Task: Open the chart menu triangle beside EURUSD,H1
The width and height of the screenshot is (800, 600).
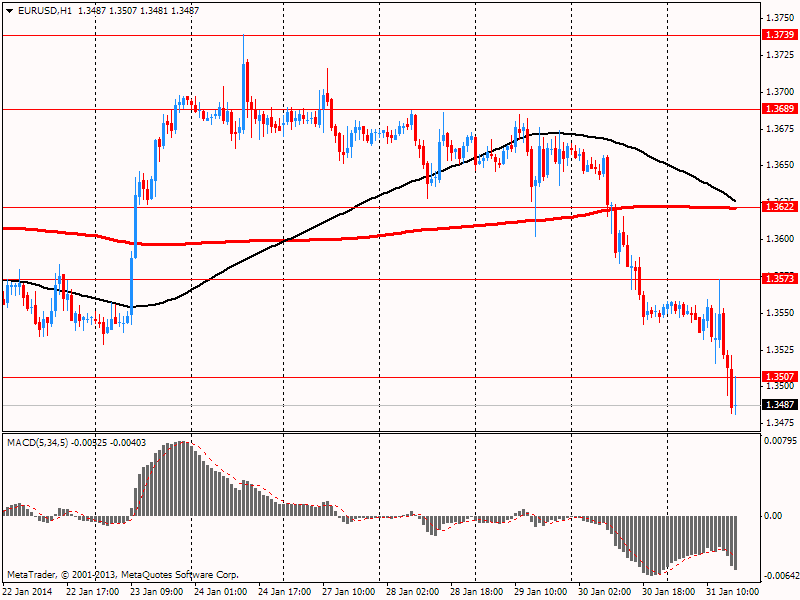Action: (x=10, y=11)
